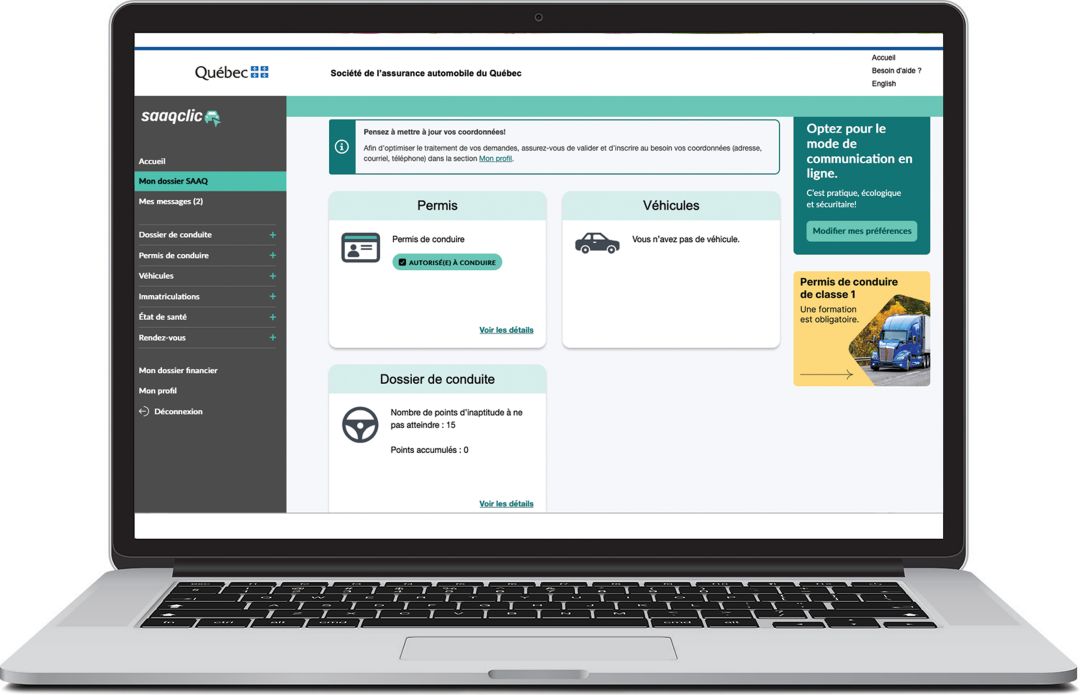The height and width of the screenshot is (695, 1080).
Task: Click the driver's licence card icon
Action: coord(361,247)
